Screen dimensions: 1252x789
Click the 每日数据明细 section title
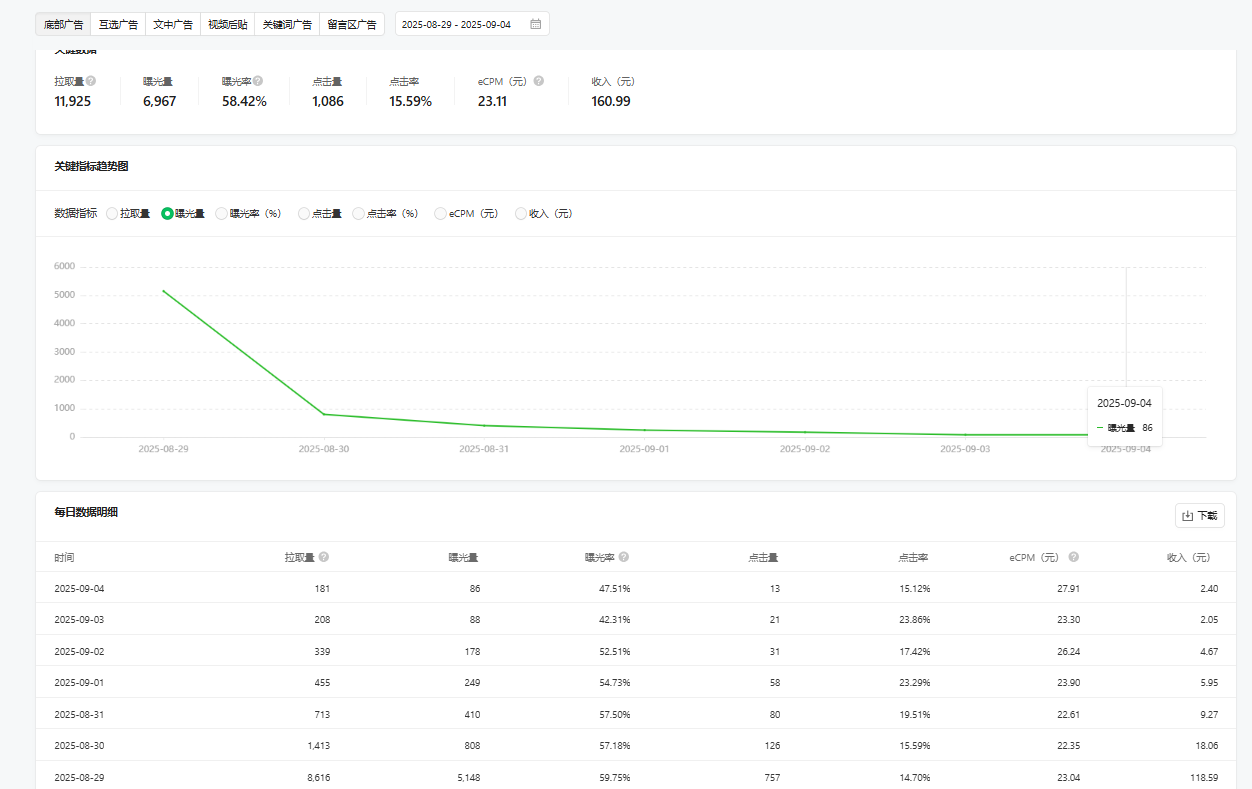point(86,512)
